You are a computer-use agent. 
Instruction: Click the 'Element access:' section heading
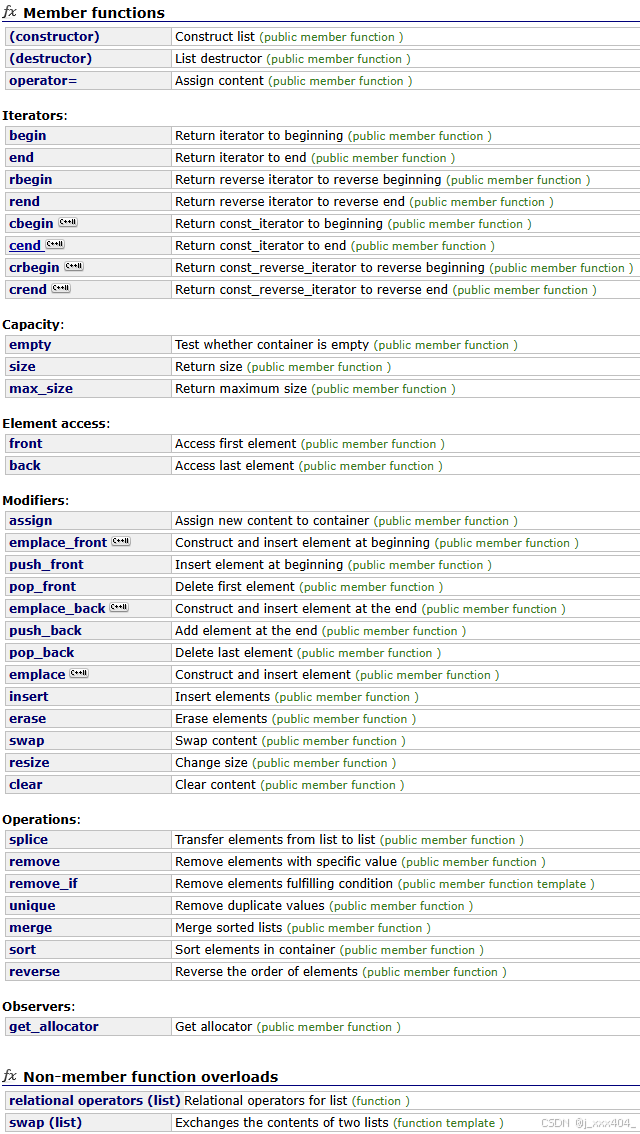tap(56, 423)
